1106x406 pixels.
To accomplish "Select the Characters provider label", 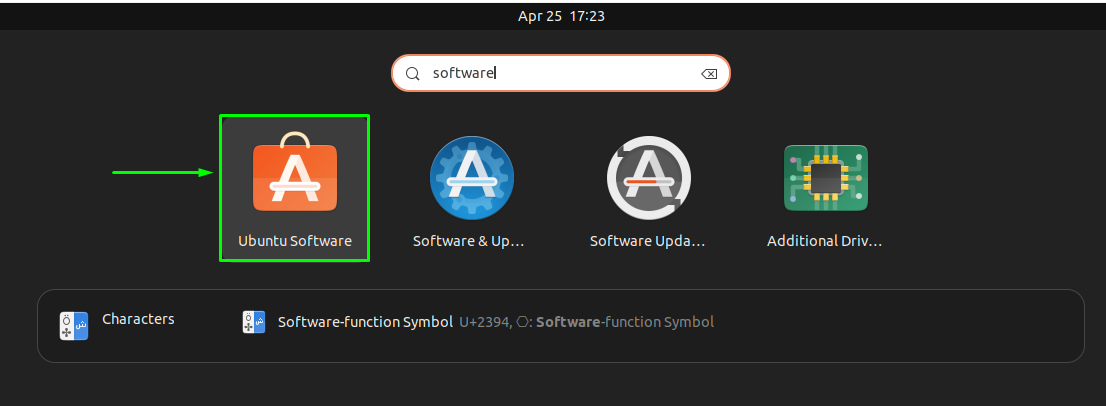I will pos(138,319).
